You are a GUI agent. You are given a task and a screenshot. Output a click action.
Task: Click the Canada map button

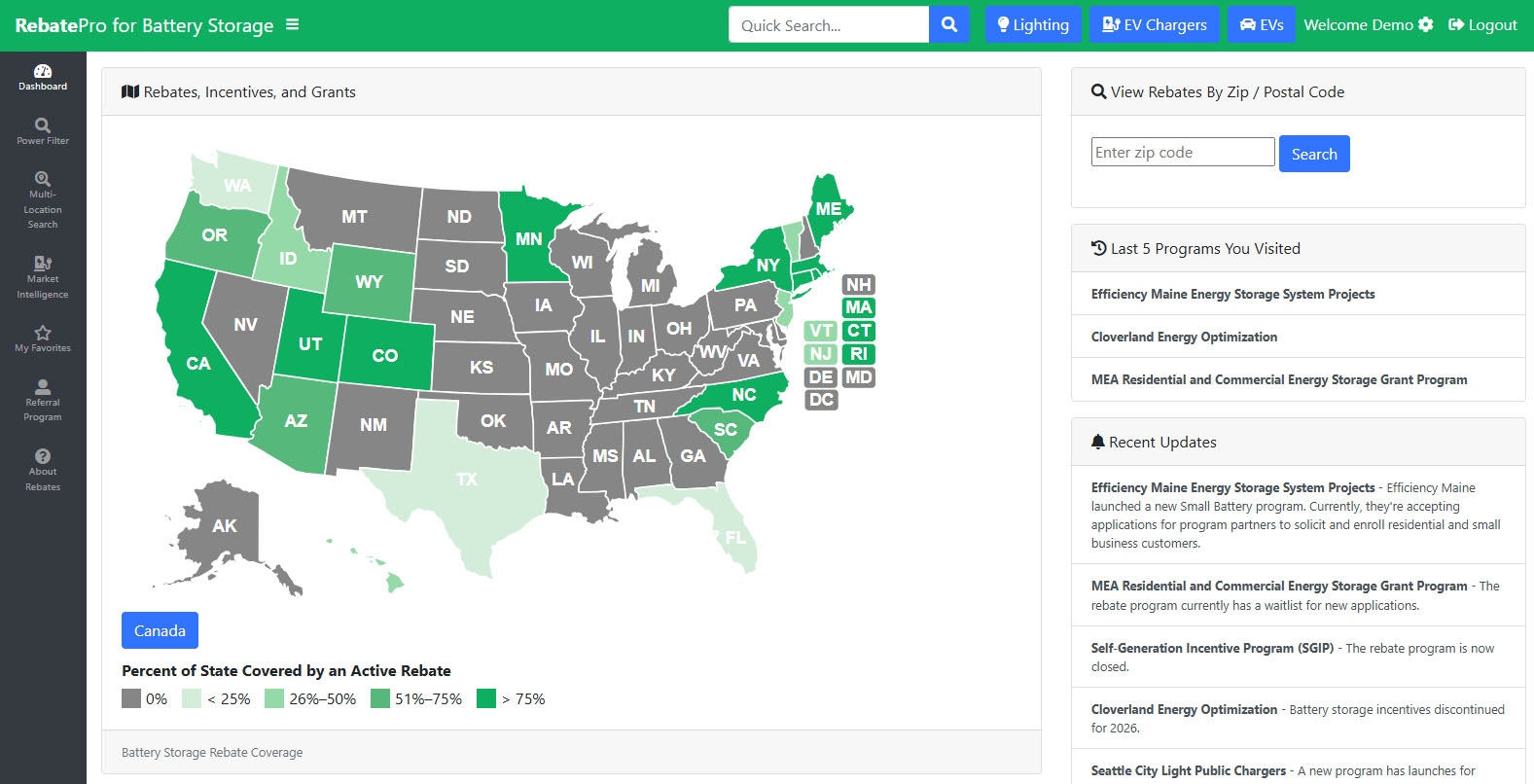pos(160,630)
